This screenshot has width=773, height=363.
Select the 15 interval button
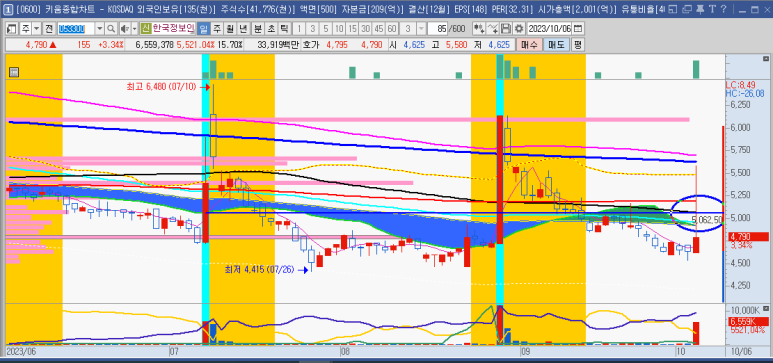tap(352, 29)
